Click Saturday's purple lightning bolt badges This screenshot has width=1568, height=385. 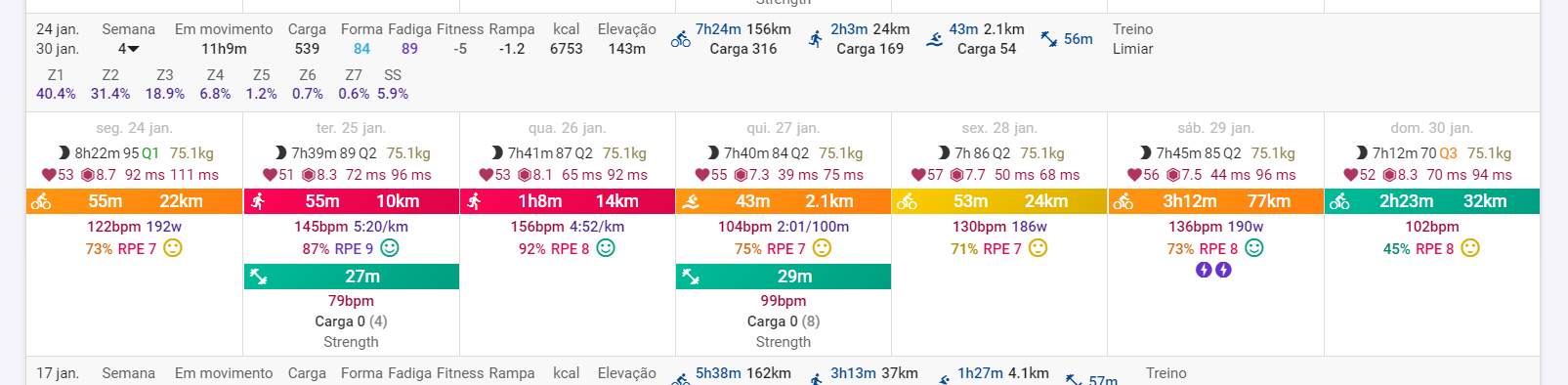[x=1214, y=270]
